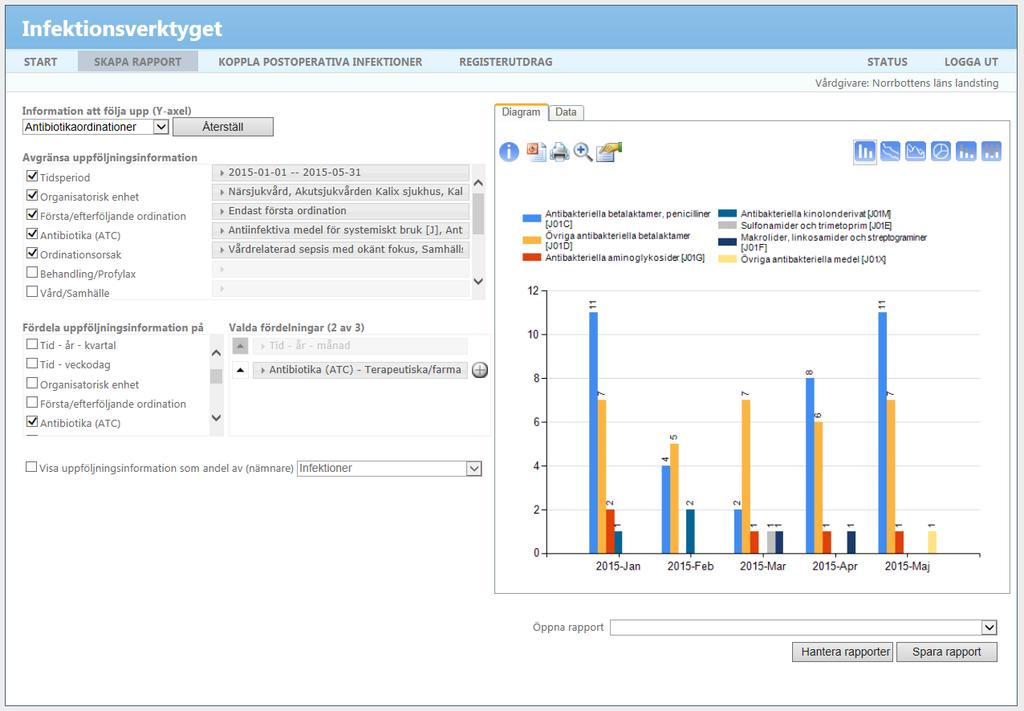Screen dimensions: 1024x711
Task: Click the greyed up arrow beside Tid - år - månad
Action: (240, 346)
